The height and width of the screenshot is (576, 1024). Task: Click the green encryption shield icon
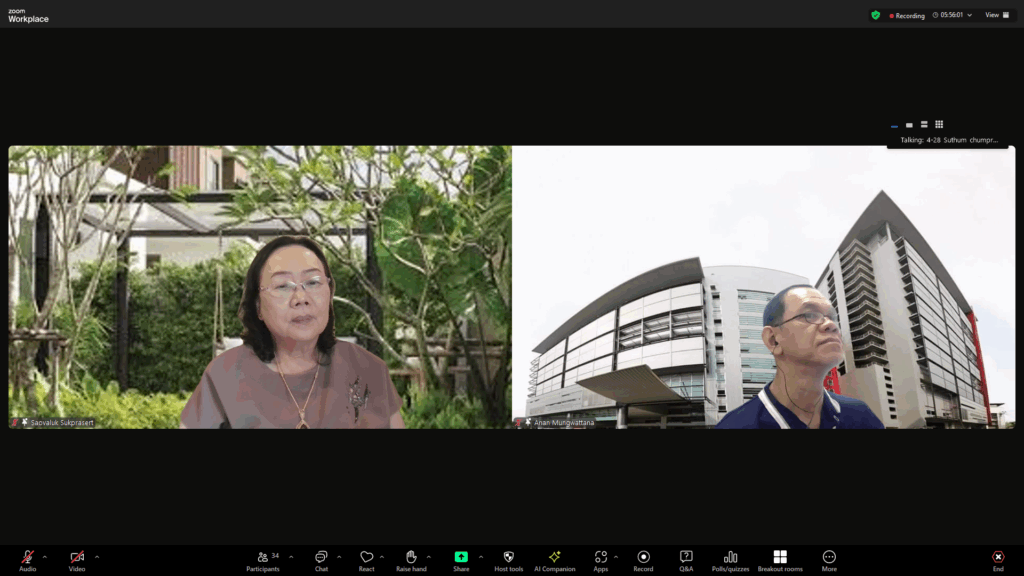[876, 15]
